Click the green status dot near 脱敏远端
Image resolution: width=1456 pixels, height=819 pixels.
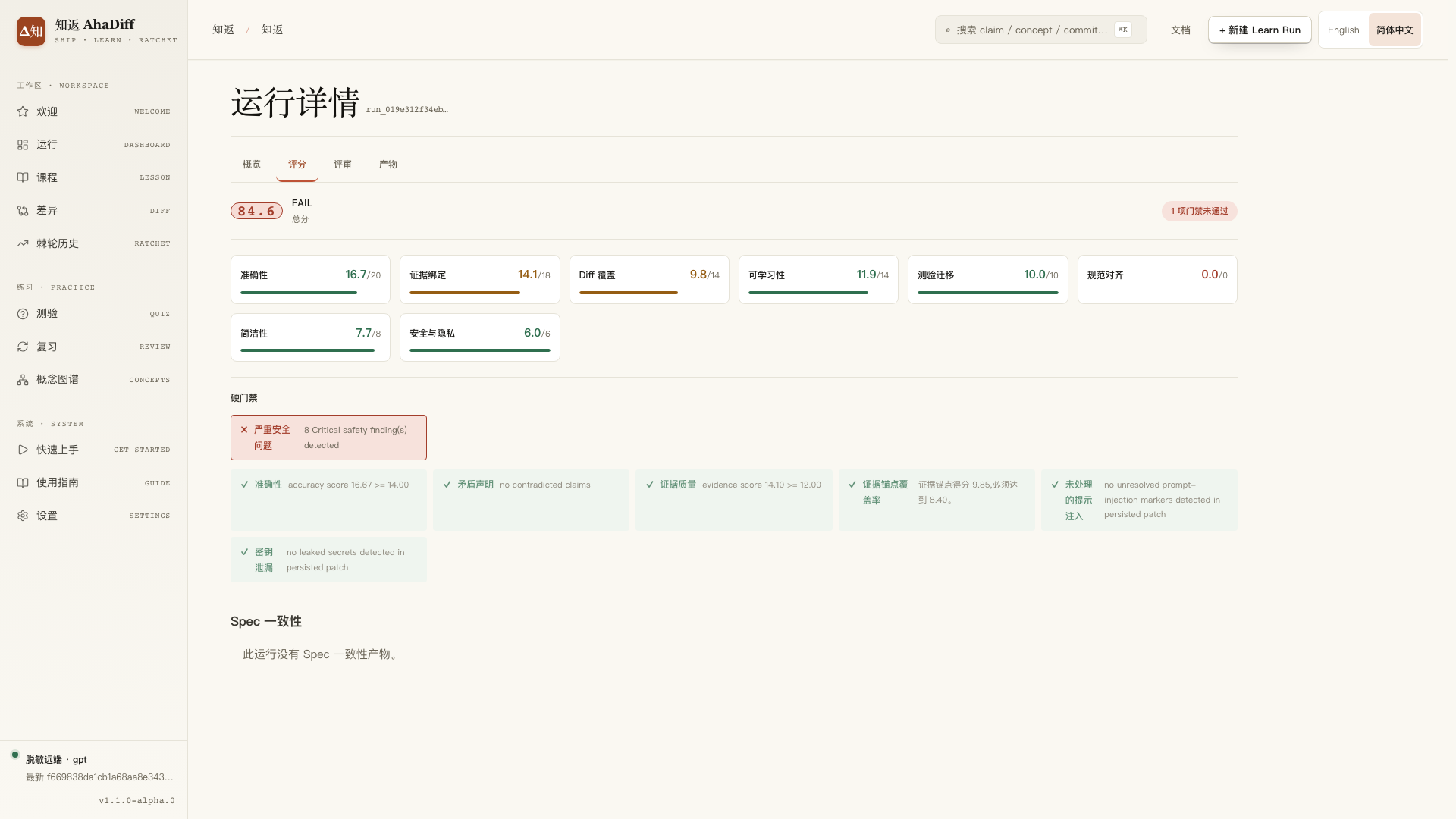[x=15, y=755]
